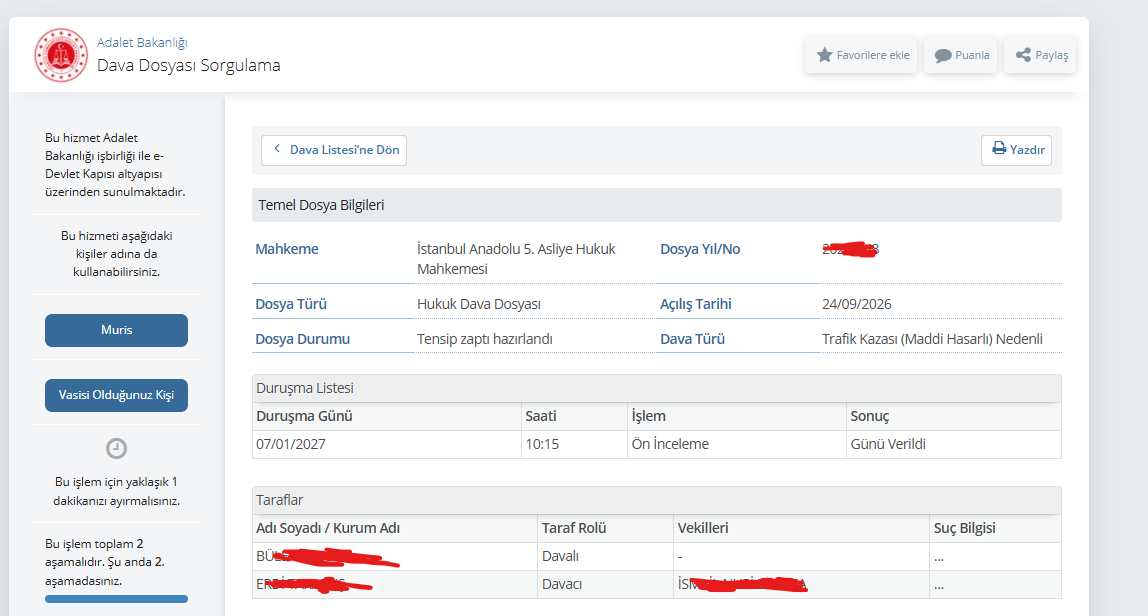Image resolution: width=1148 pixels, height=616 pixels.
Task: Click the Dava Türü label
Action: click(693, 339)
